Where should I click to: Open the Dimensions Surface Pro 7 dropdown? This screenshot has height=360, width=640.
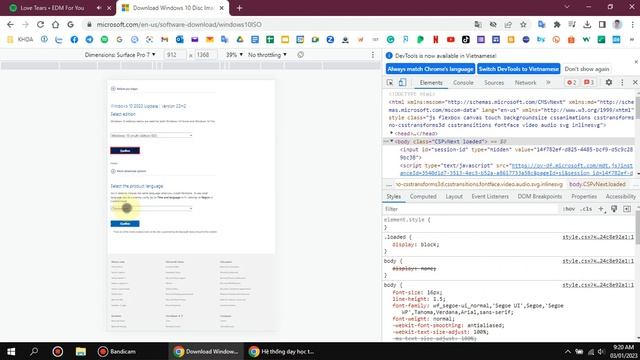point(120,55)
